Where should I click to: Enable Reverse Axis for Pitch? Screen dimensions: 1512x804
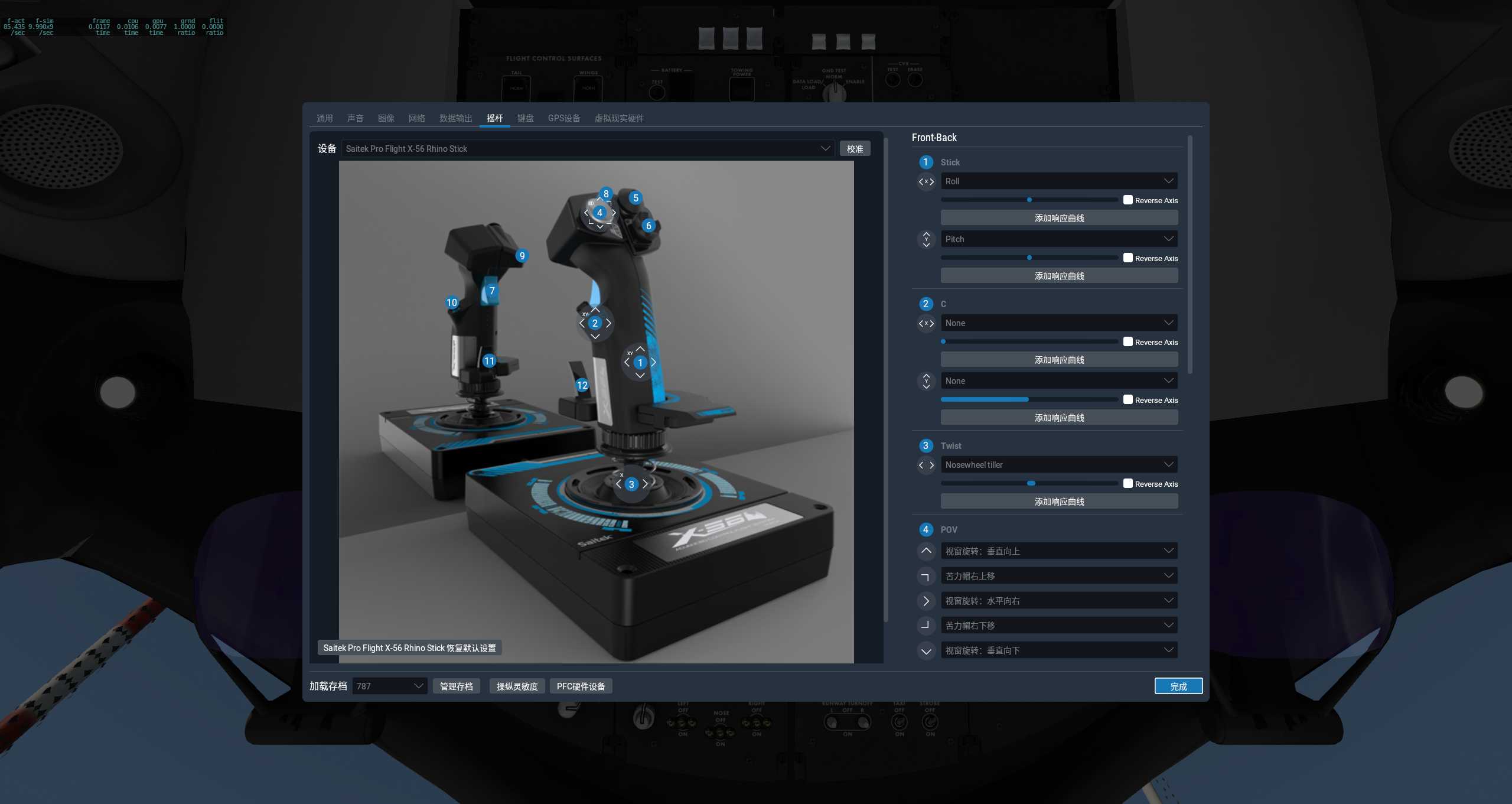point(1128,258)
